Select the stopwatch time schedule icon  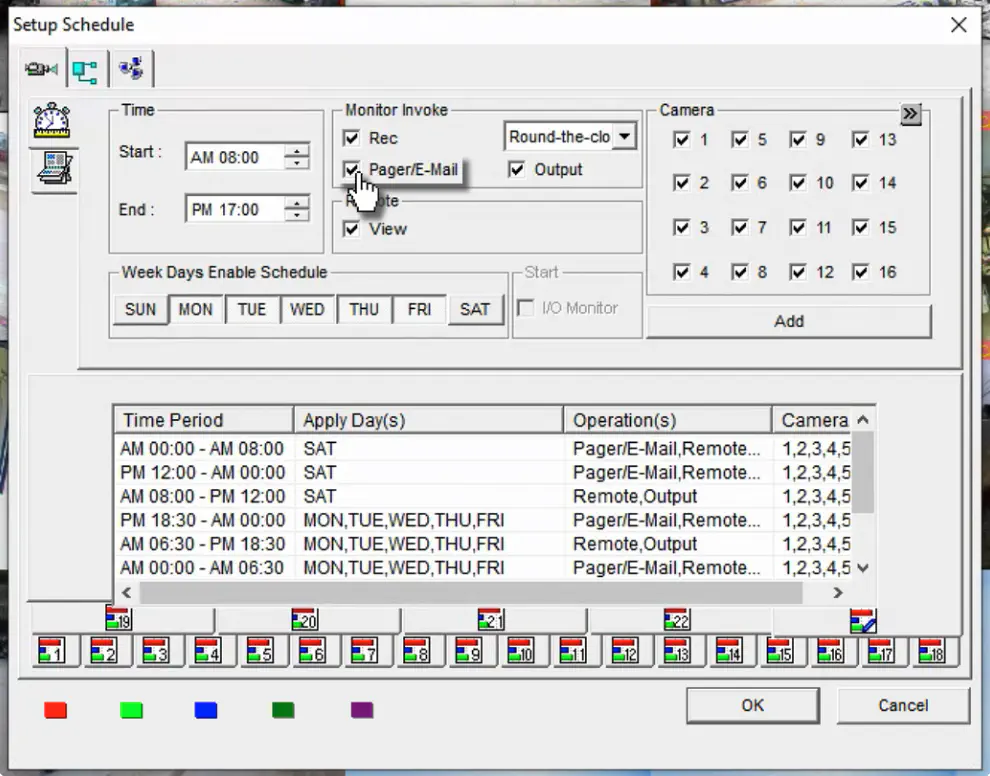pyautogui.click(x=52, y=120)
